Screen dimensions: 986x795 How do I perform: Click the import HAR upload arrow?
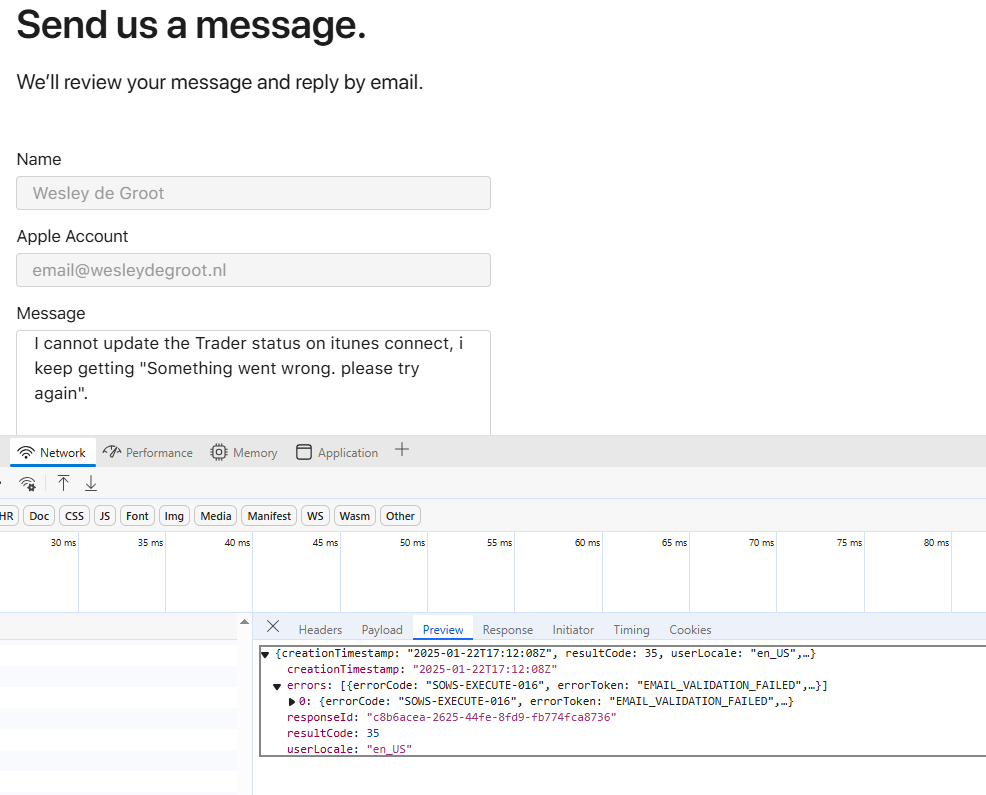[63, 484]
